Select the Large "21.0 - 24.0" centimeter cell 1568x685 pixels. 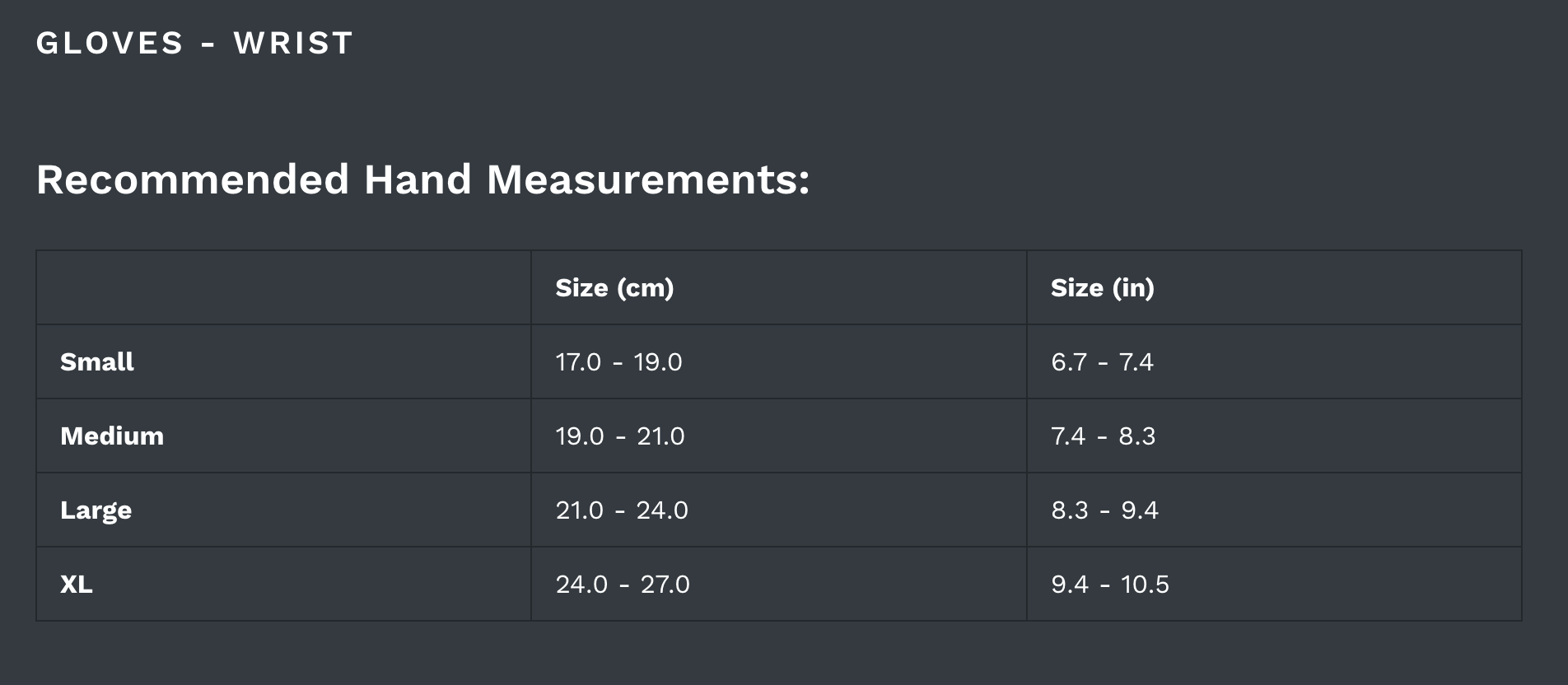(622, 510)
